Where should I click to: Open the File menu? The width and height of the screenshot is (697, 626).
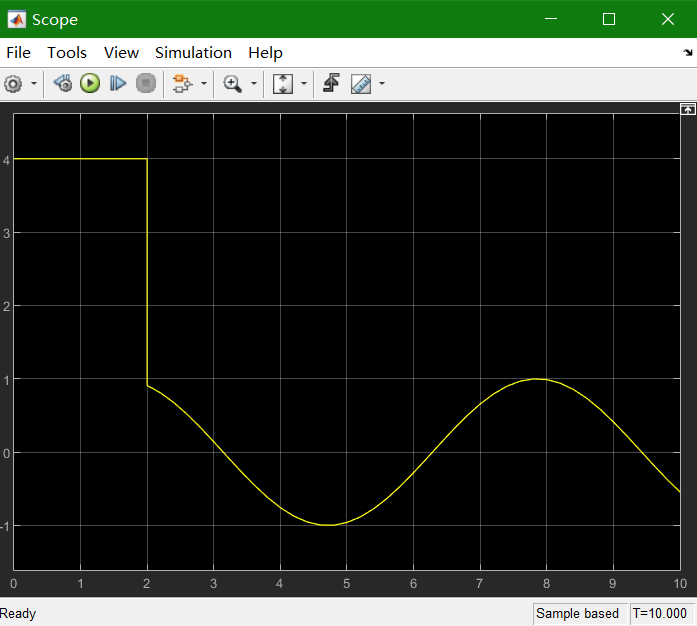point(18,53)
